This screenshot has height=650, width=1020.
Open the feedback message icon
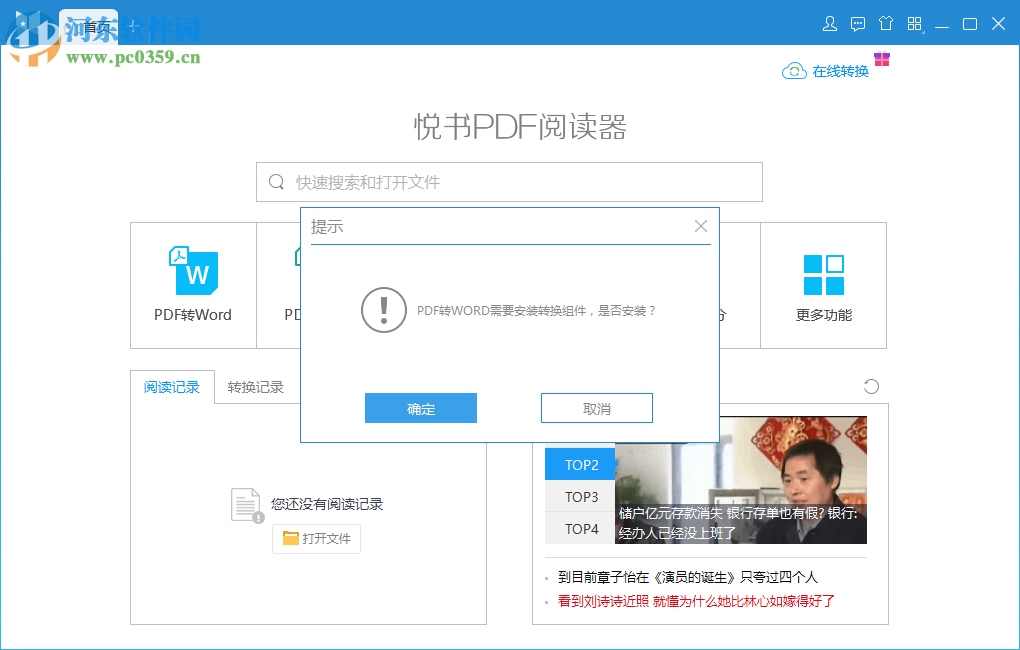pyautogui.click(x=858, y=24)
